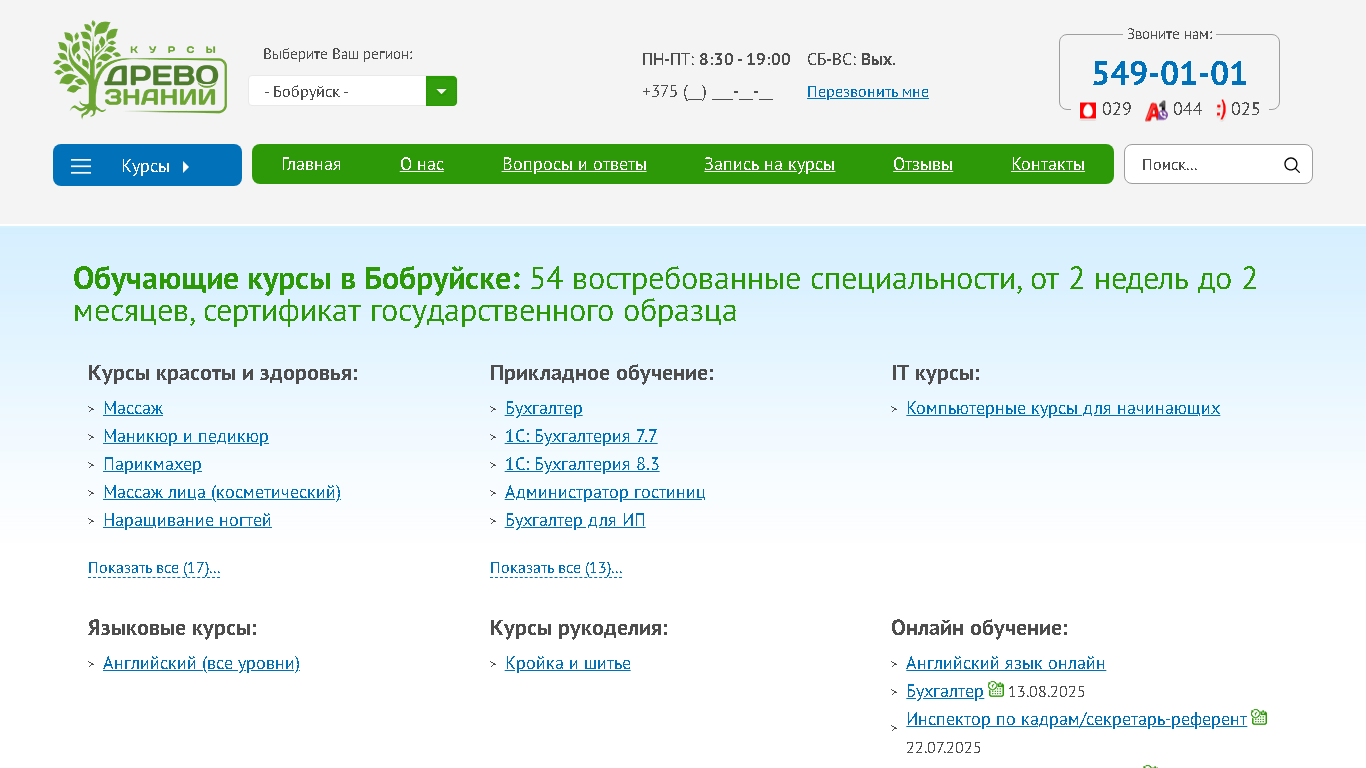
Task: Open '1С: Бухгалтерия 7.7' course link
Action: [x=581, y=436]
